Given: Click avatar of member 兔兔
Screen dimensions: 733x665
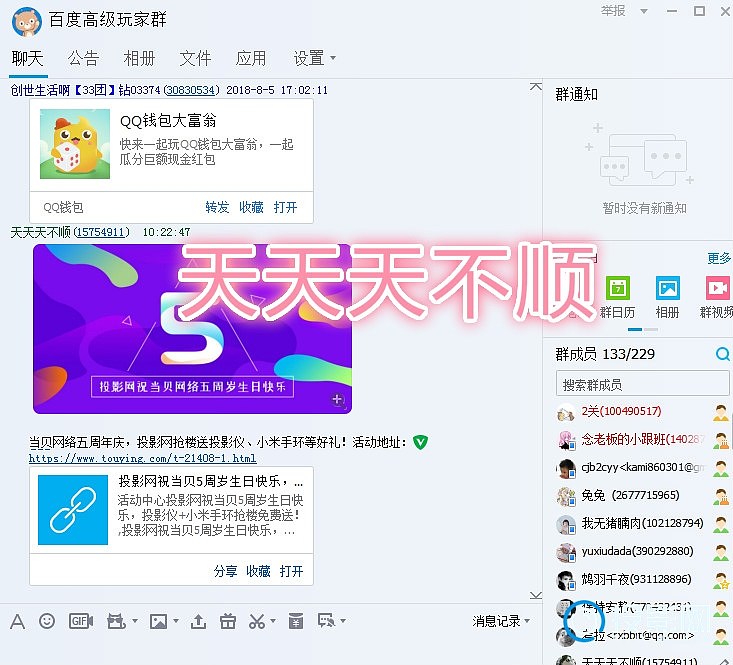Looking at the screenshot, I should (x=566, y=496).
